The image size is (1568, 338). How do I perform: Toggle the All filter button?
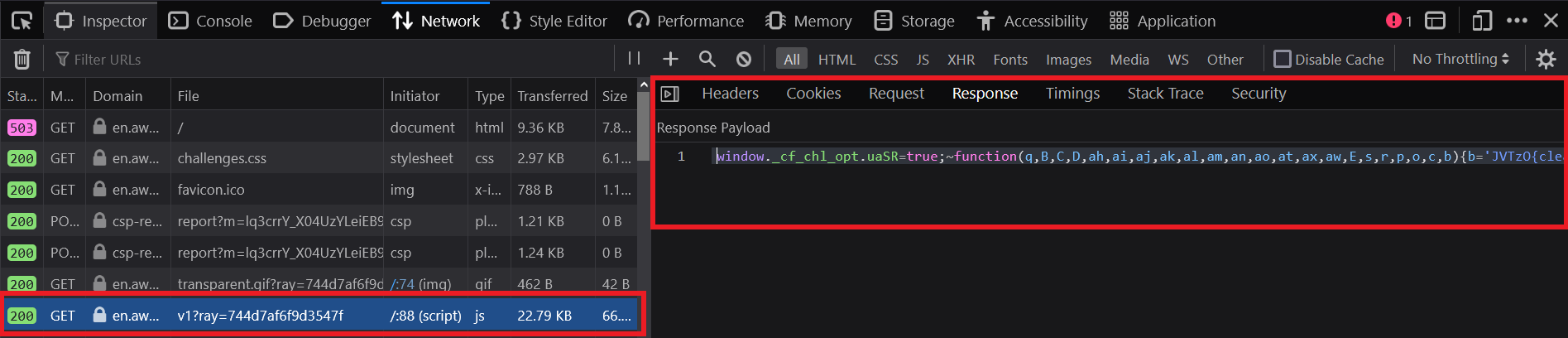point(792,59)
